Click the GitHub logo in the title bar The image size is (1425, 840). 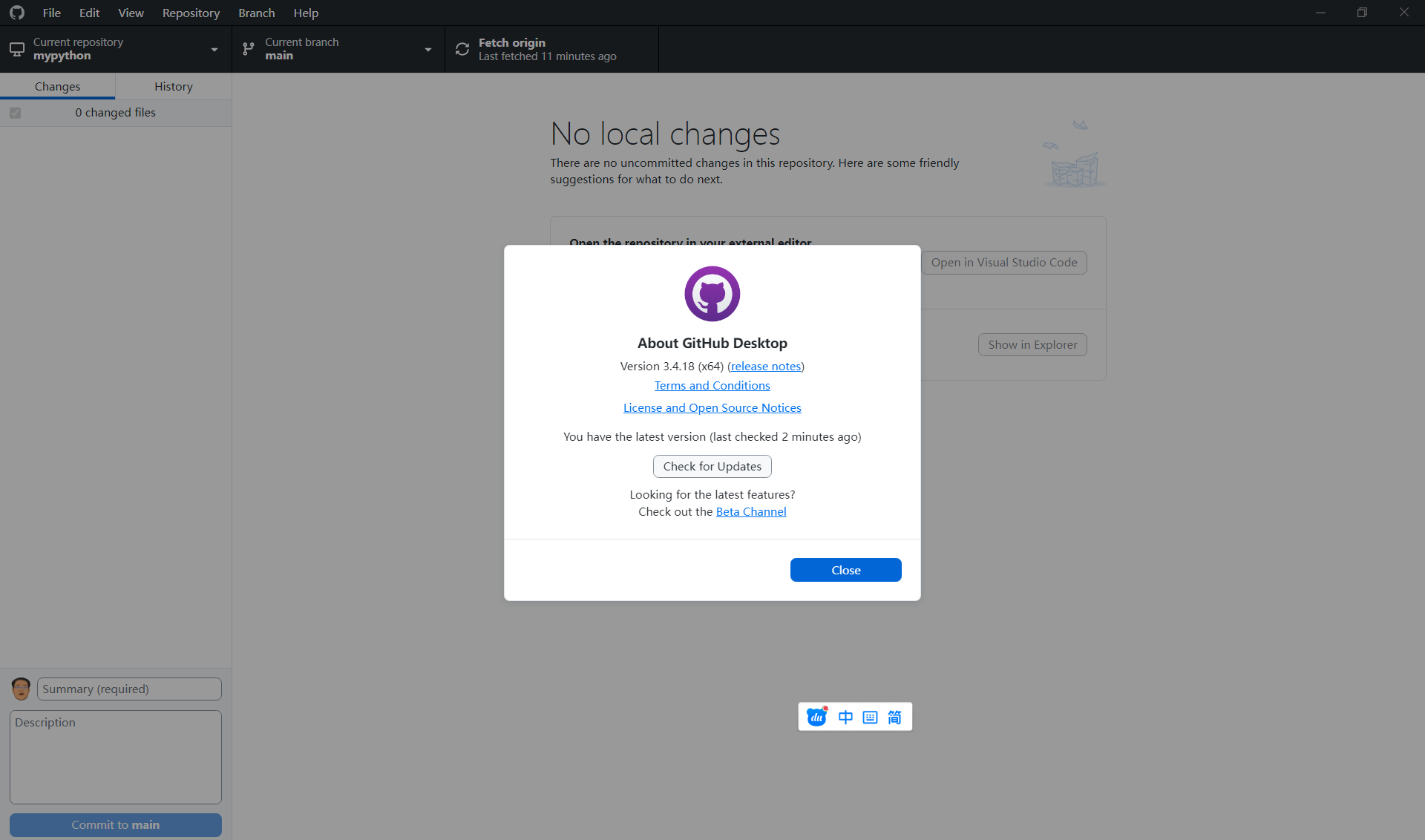point(16,13)
